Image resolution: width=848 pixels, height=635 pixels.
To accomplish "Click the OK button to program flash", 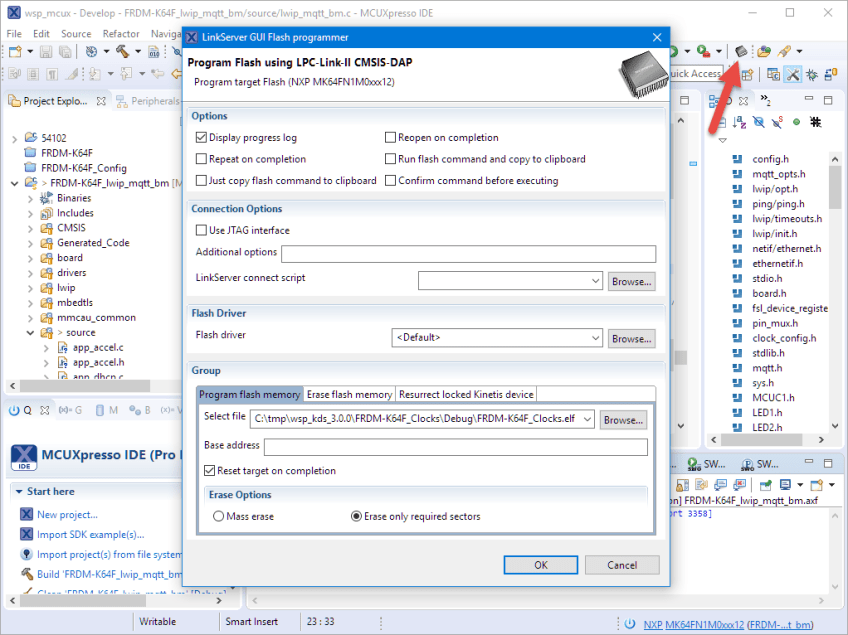I will (x=540, y=564).
